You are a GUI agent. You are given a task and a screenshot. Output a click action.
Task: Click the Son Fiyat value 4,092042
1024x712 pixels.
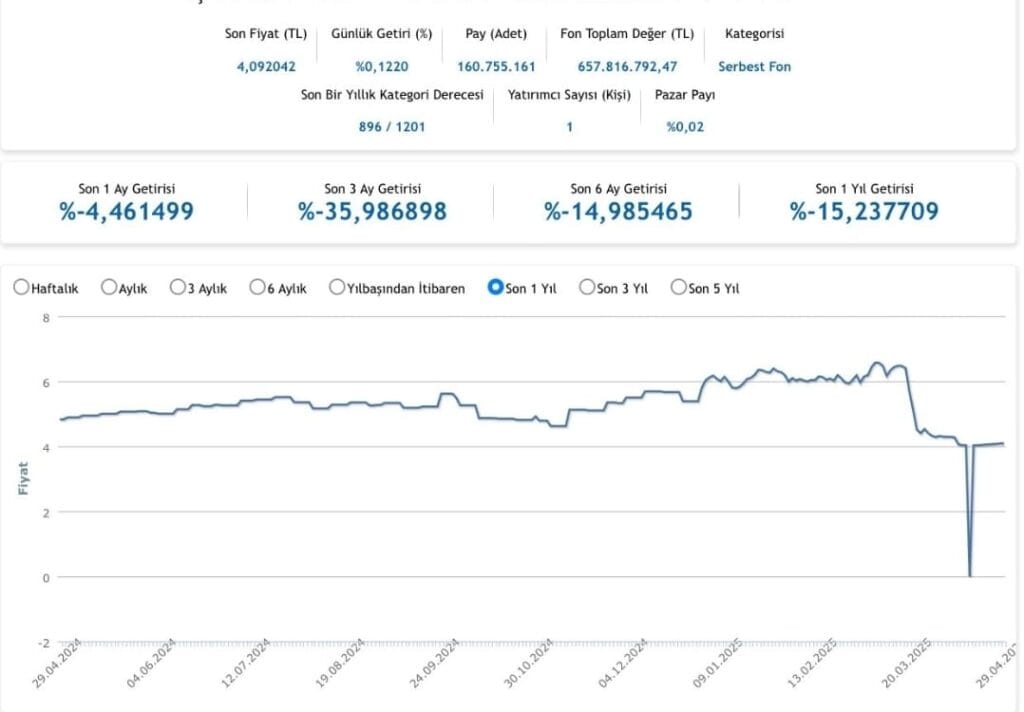click(x=266, y=67)
